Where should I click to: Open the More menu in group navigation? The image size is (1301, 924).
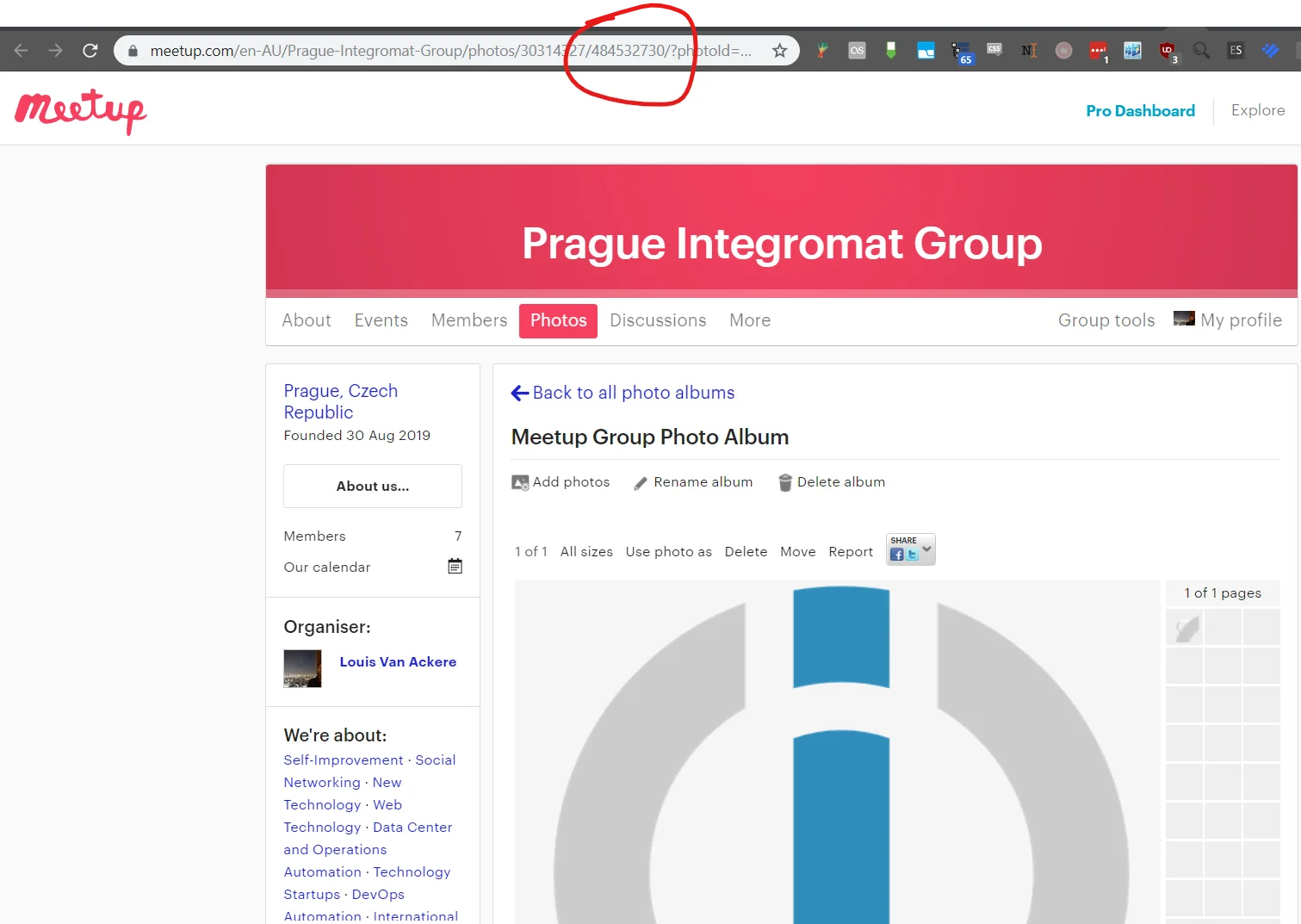coord(750,320)
